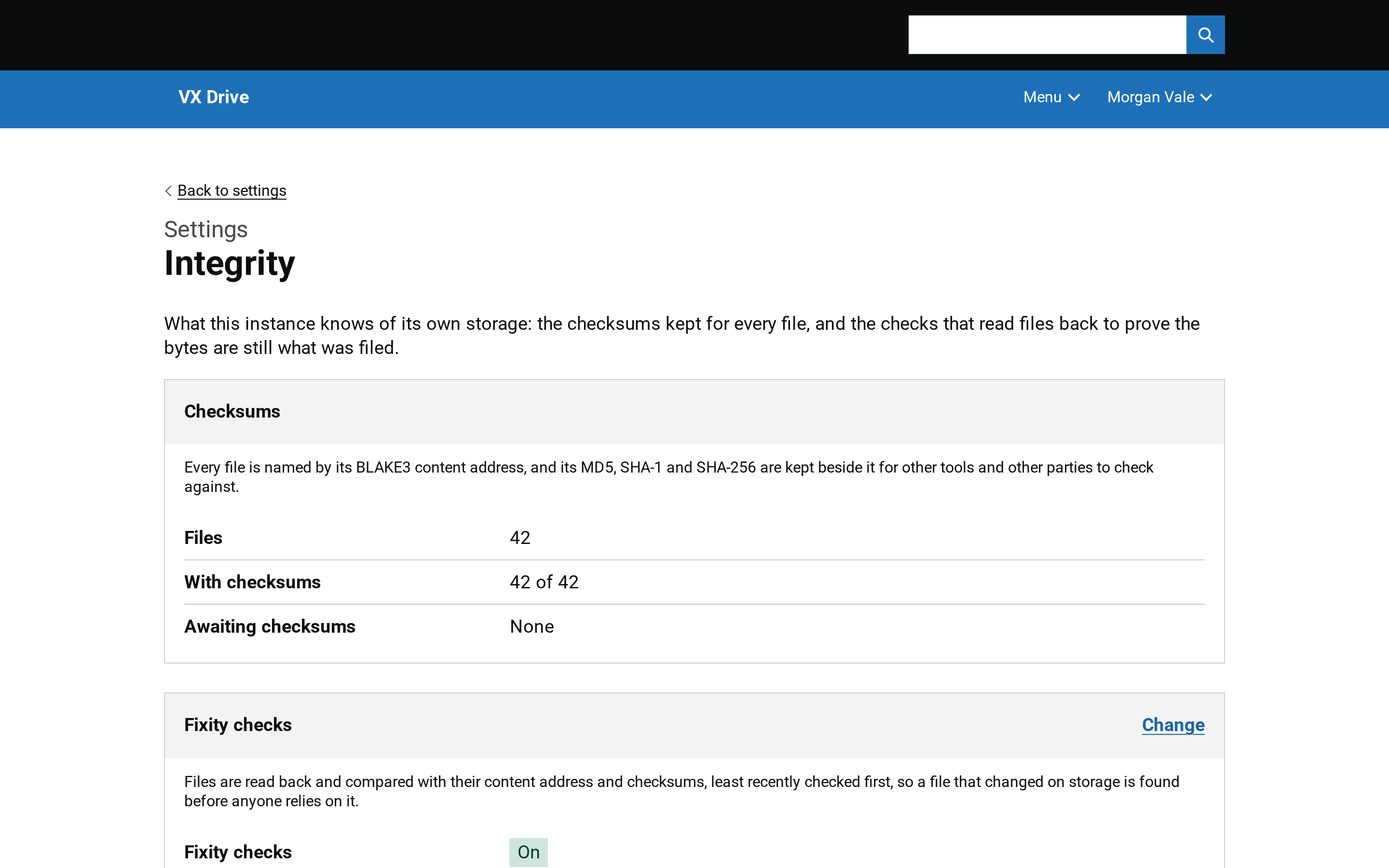The image size is (1389, 868).
Task: Click the Files value 42
Action: coord(520,538)
